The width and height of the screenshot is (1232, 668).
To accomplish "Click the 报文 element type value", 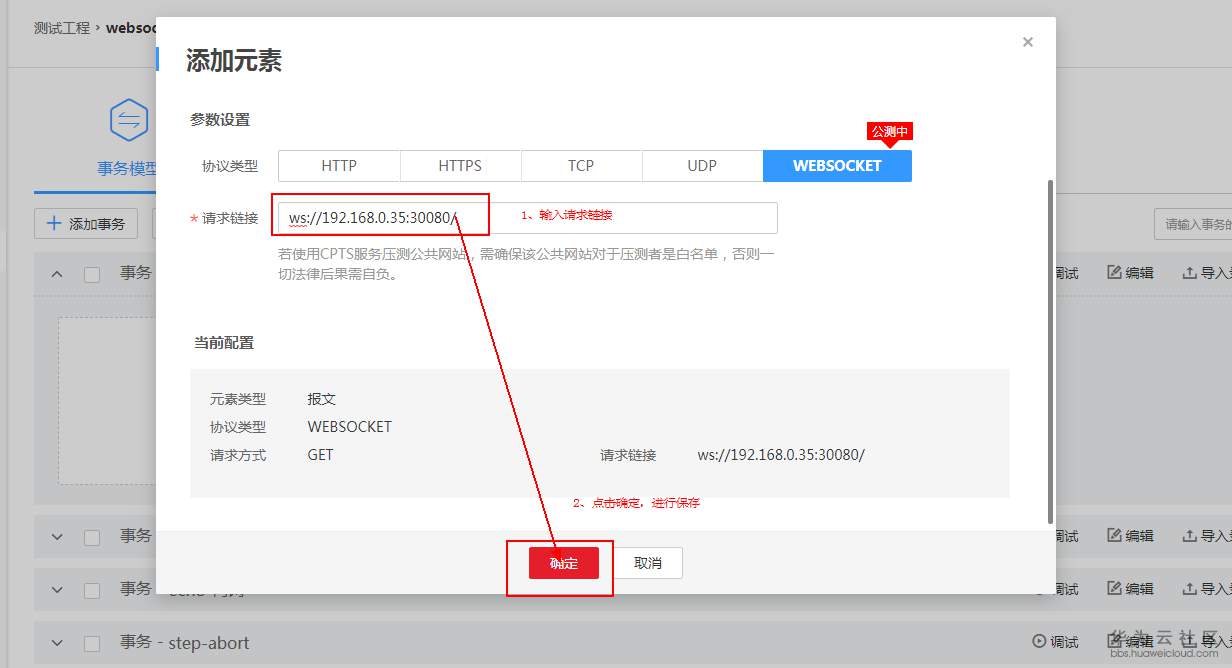I will [322, 398].
